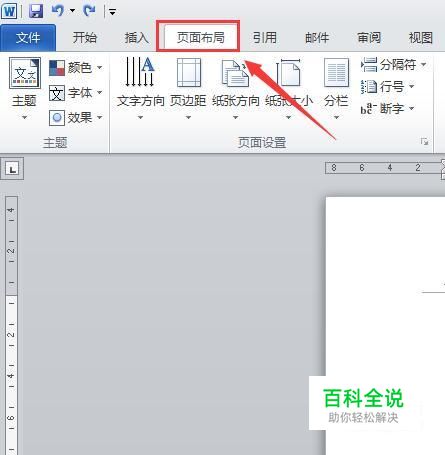
Task: Click the 字体 theme fonts icon
Action: point(57,93)
